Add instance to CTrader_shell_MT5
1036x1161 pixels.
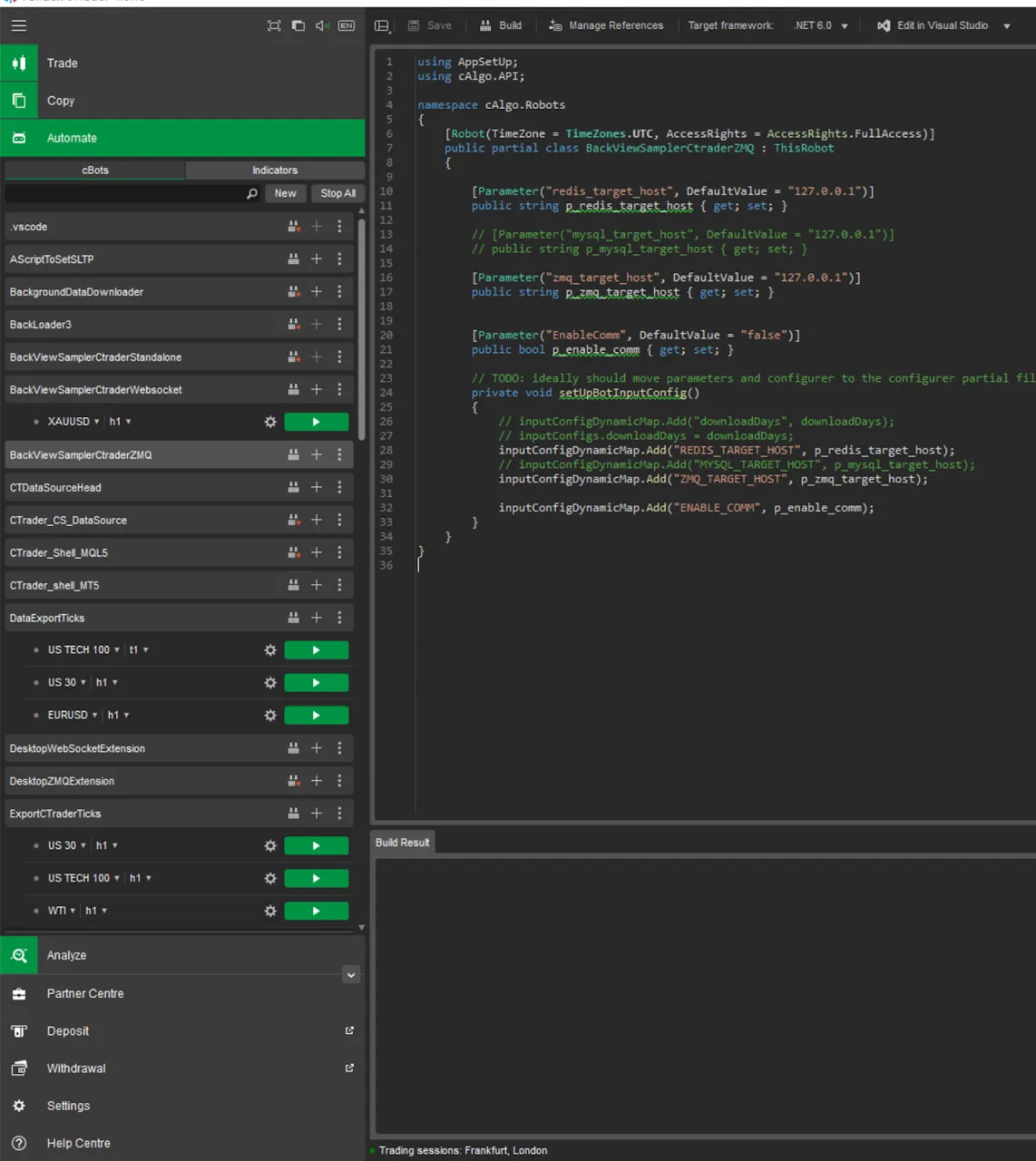tap(317, 585)
